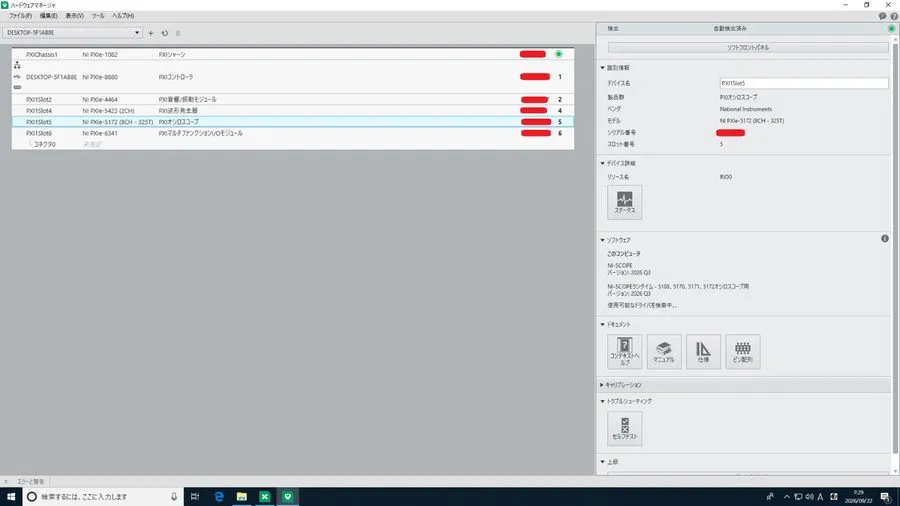This screenshot has width=900, height=506.
Task: Click Hardware Manager taskbar icon
Action: click(288, 496)
